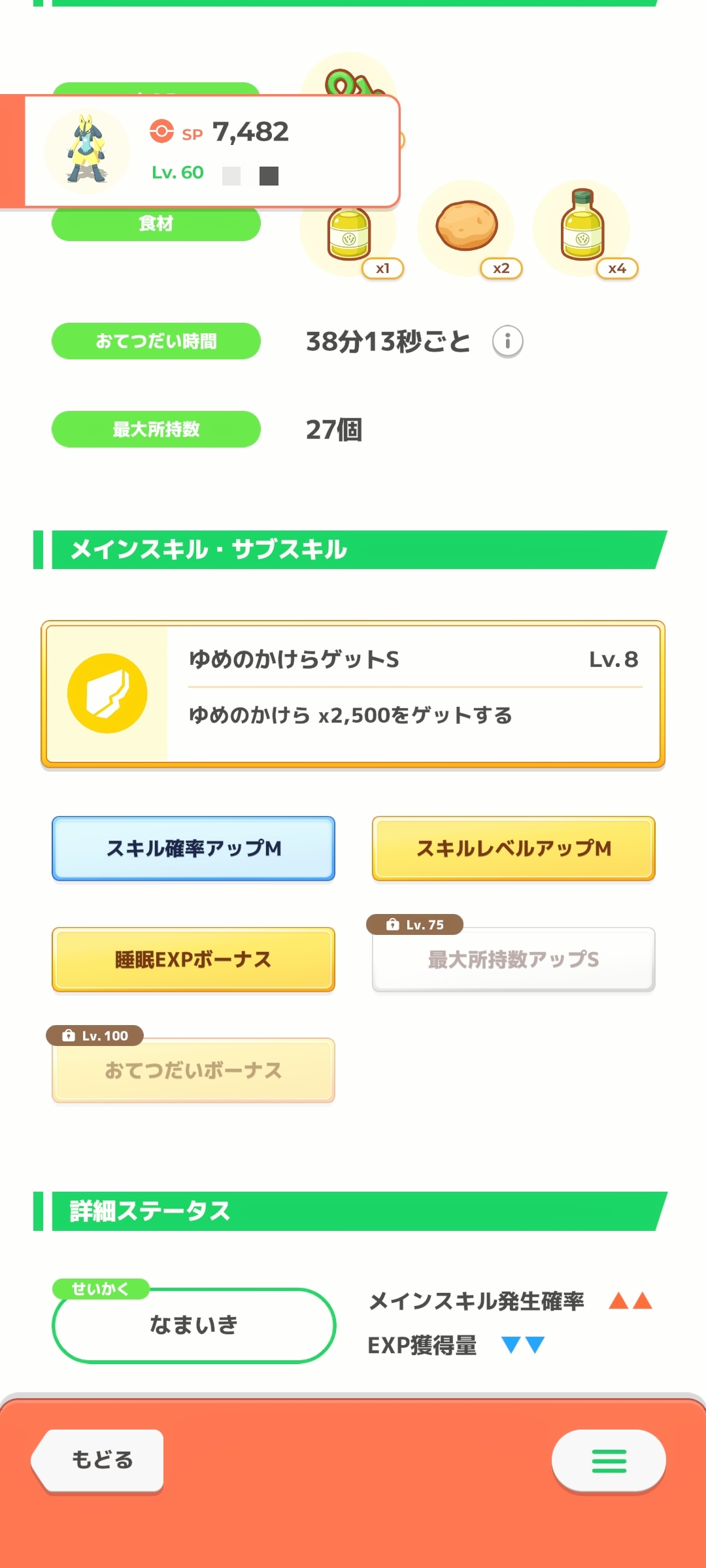Tap the locked 最大所持数アップS sub skill
Viewport: 706px width, 1568px height.
pos(514,959)
